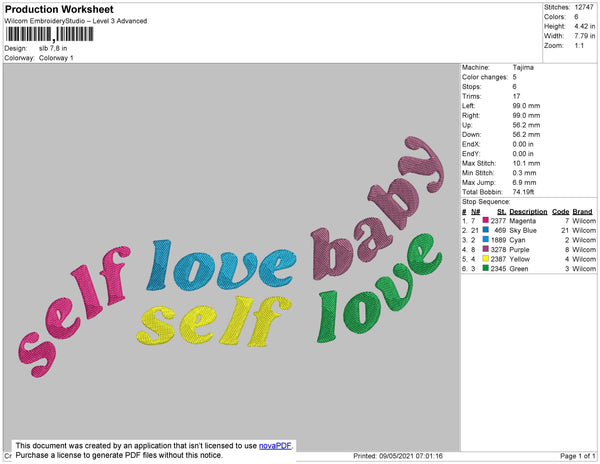The height and width of the screenshot is (464, 600).
Task: Click the Cyan thread color swatch
Action: click(486, 241)
